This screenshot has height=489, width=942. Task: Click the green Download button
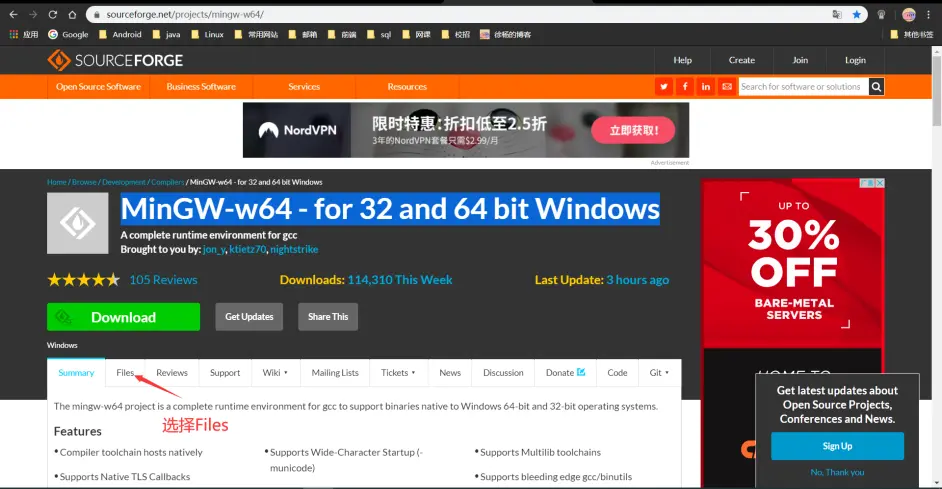tap(123, 317)
